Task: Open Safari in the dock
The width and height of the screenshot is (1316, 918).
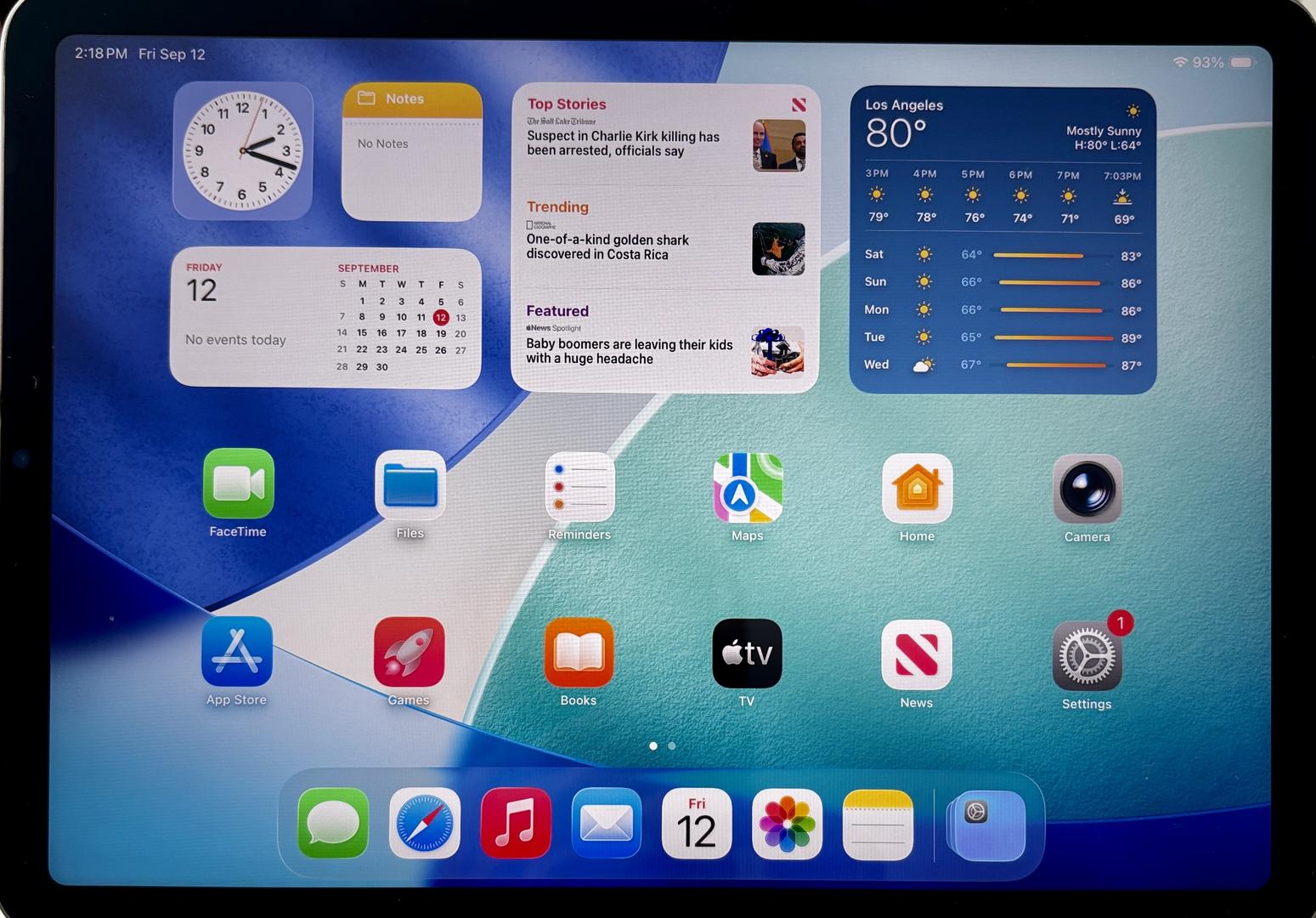Action: coord(425,824)
